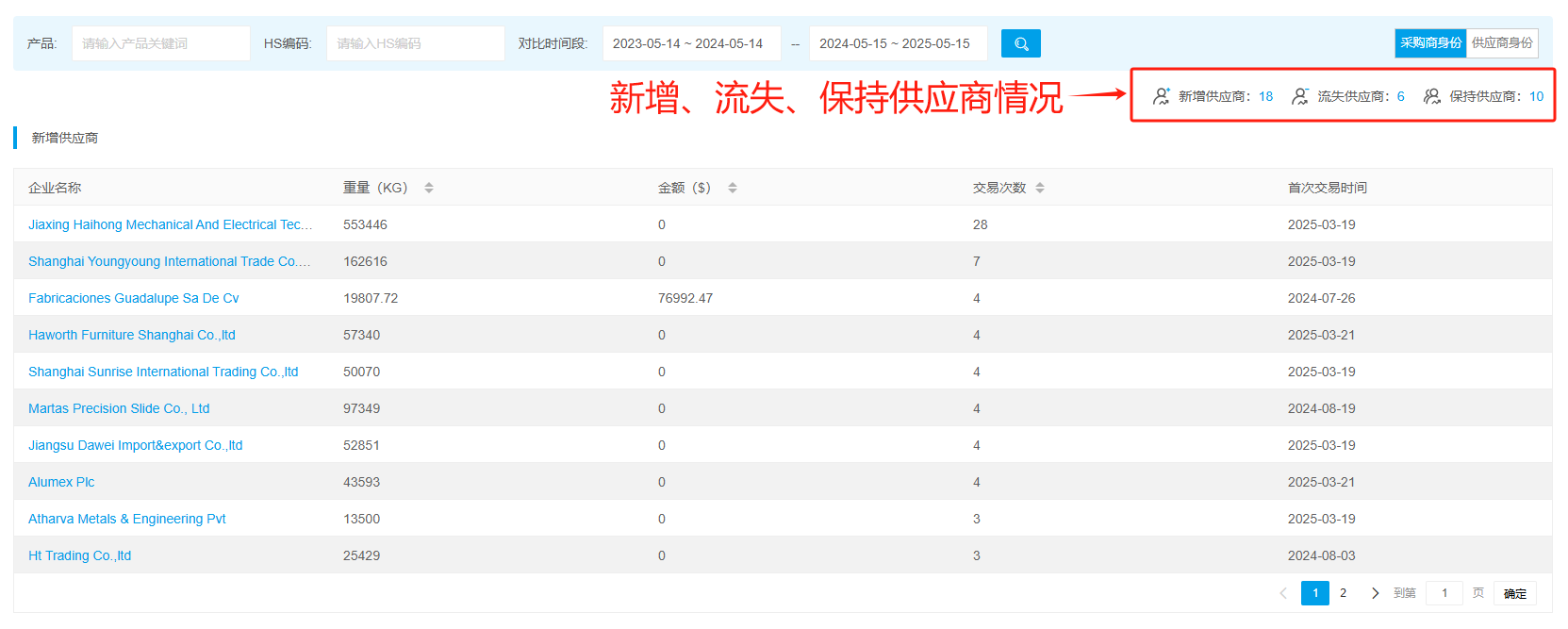This screenshot has width=1568, height=629.
Task: Open Shanghai Youngyoung International Trade link
Action: tap(169, 261)
